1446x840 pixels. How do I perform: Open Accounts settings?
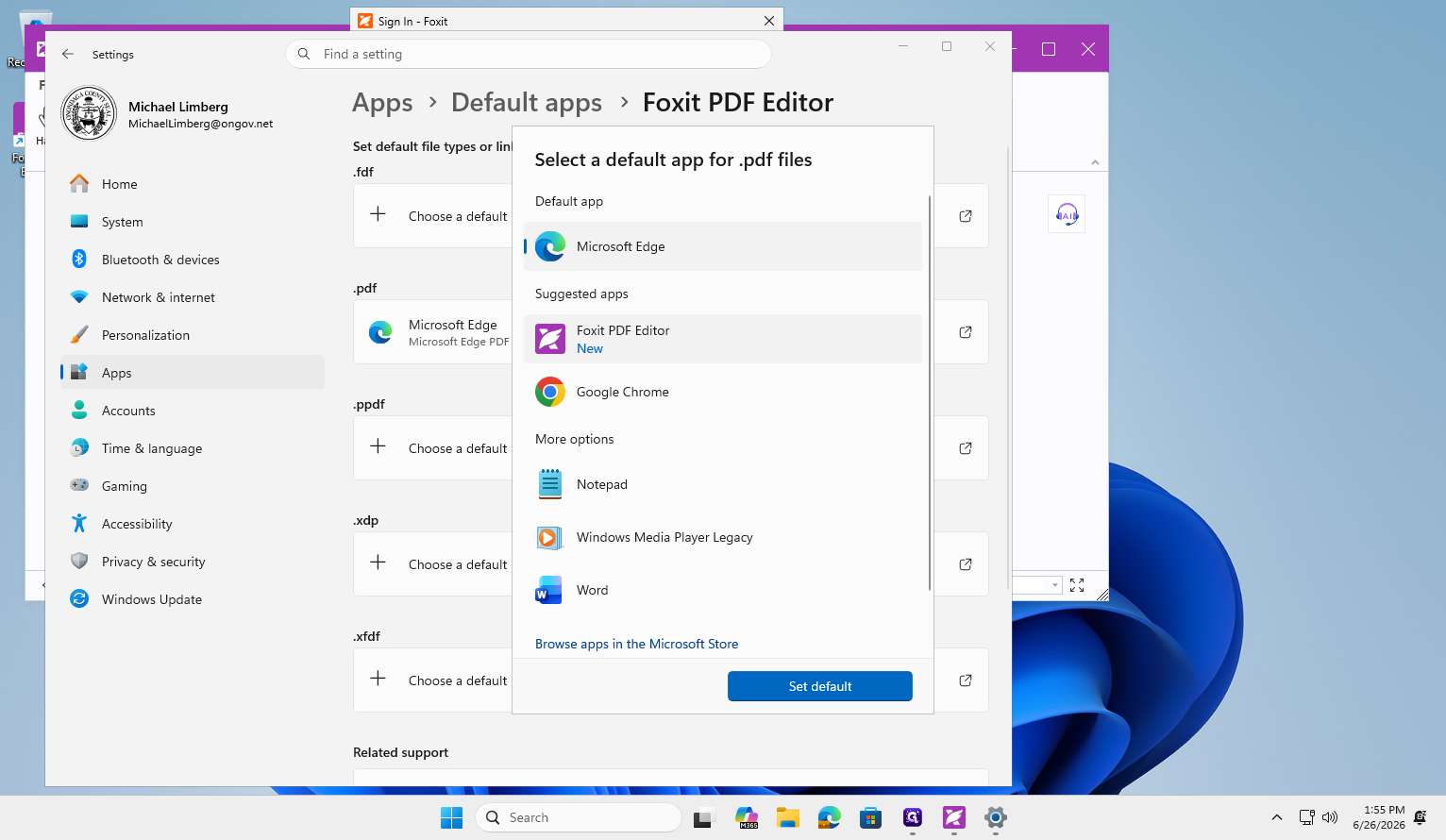(x=193, y=411)
